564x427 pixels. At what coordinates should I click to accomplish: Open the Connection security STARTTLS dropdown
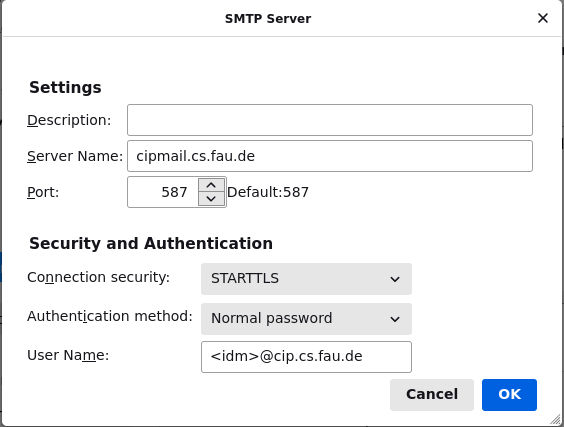pos(306,279)
